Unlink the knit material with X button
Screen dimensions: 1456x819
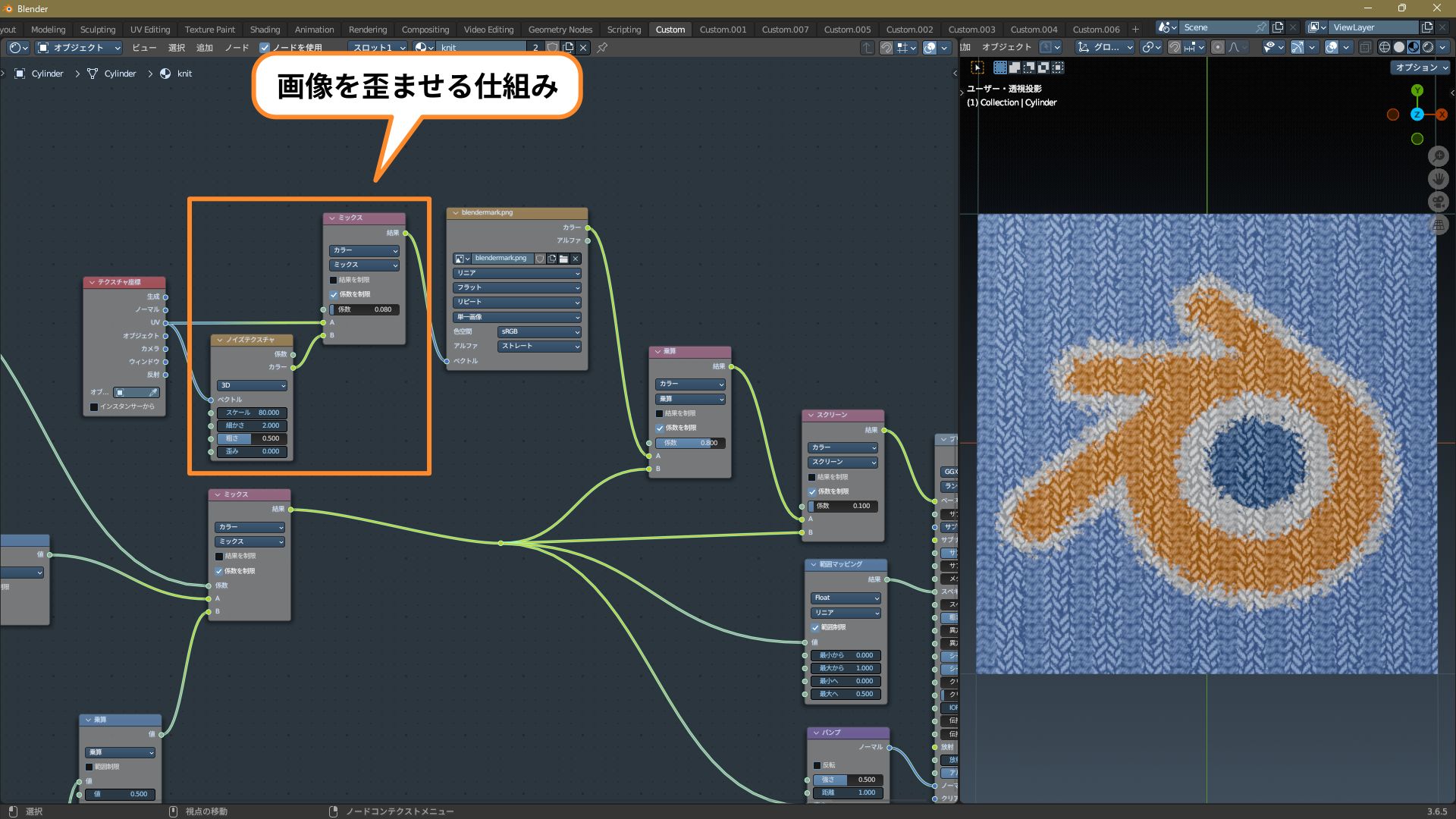[583, 47]
